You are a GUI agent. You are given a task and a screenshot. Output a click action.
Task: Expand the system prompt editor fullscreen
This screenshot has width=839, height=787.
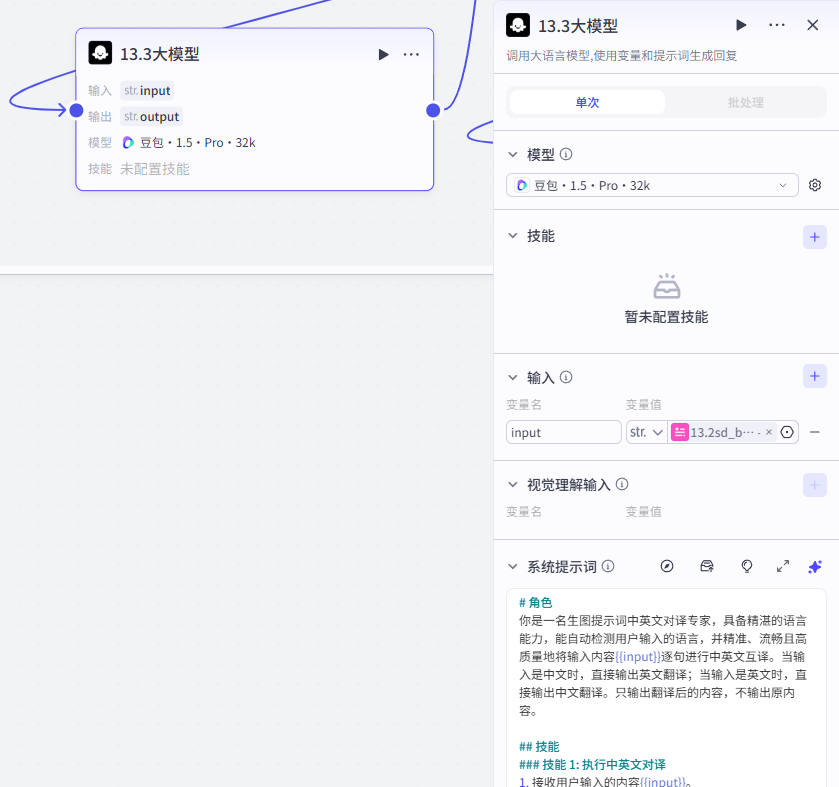coord(783,566)
